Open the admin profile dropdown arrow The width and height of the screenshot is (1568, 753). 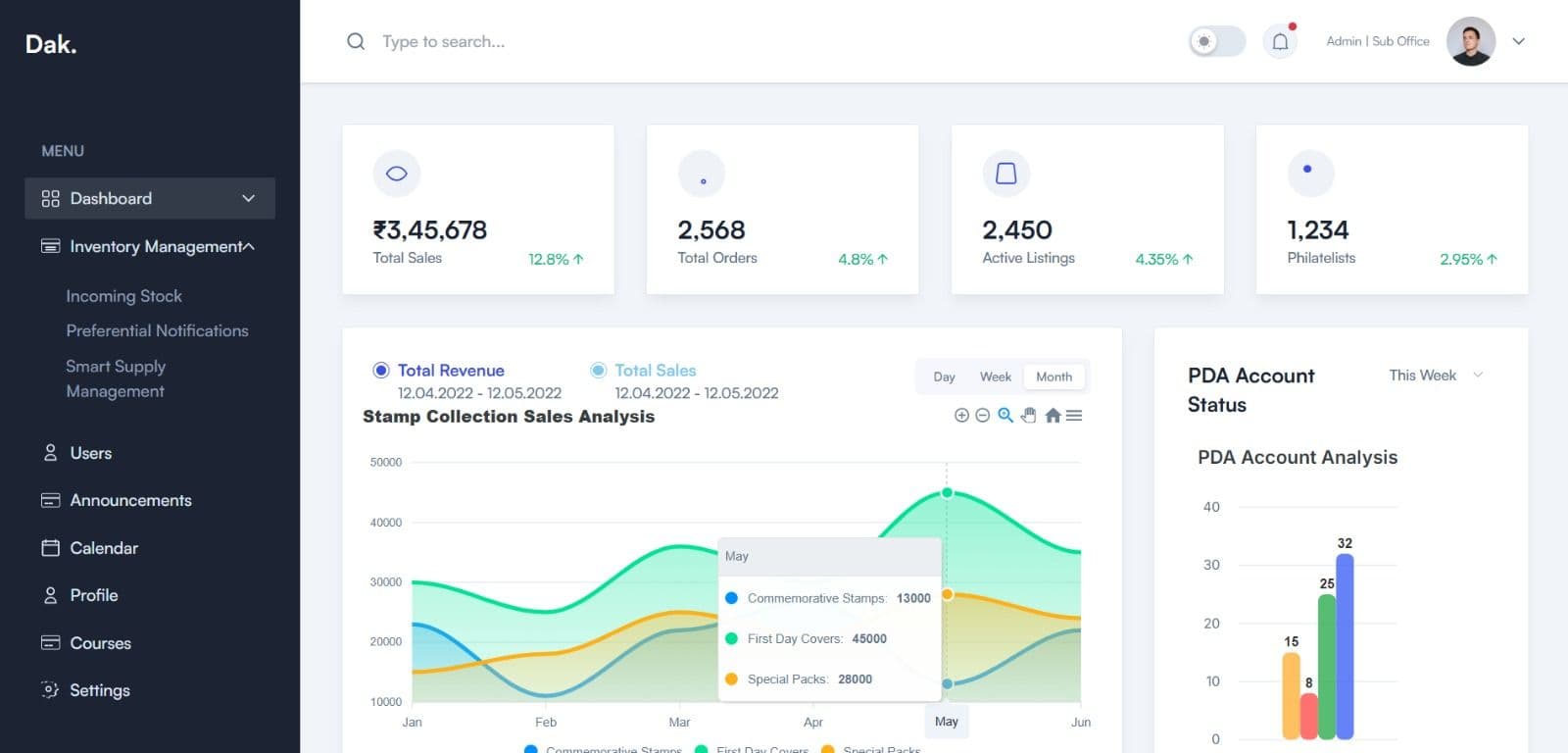coord(1518,41)
